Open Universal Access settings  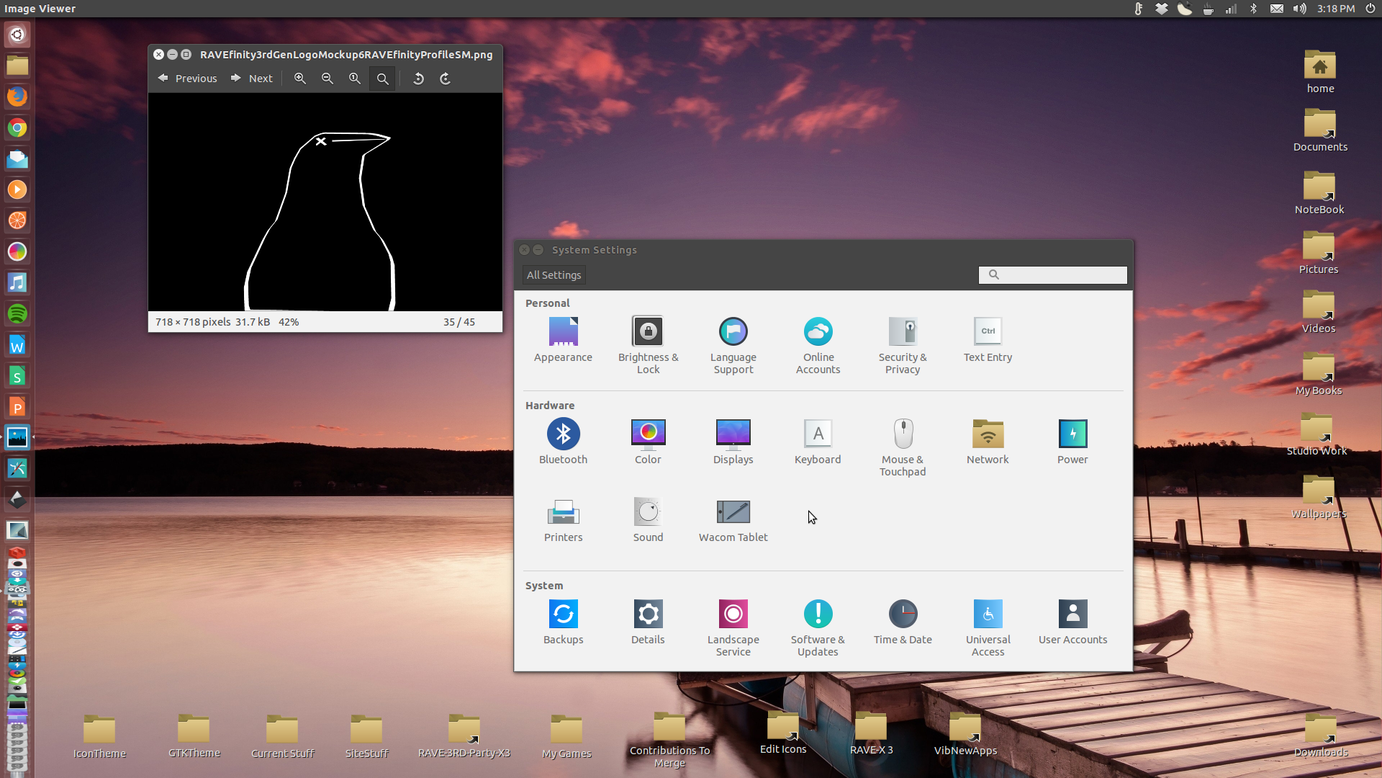click(x=988, y=613)
